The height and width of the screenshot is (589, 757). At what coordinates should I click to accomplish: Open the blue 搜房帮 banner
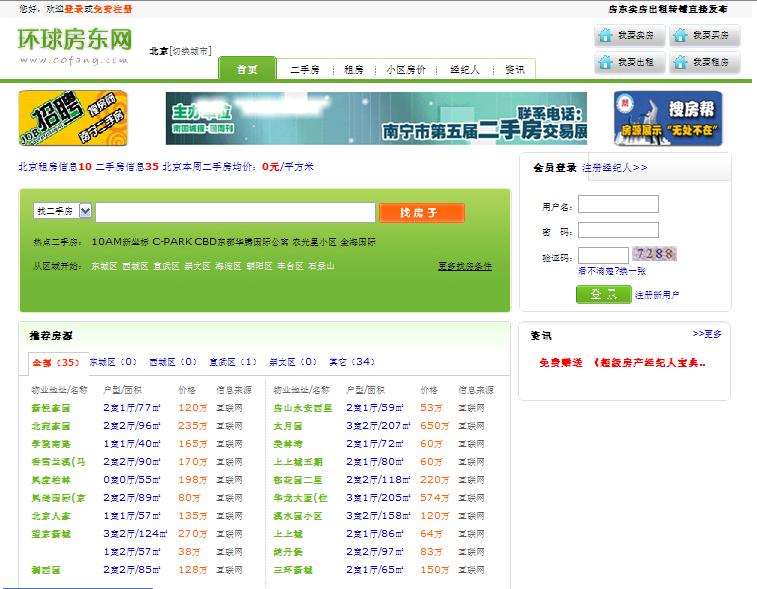[x=668, y=118]
